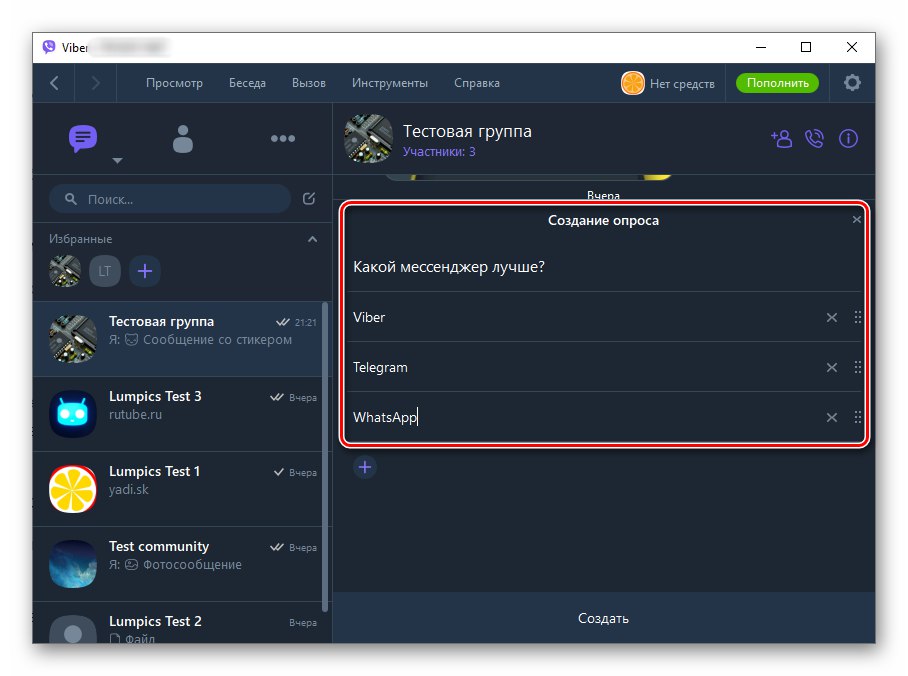Remove the WhatsApp poll option

pos(832,417)
